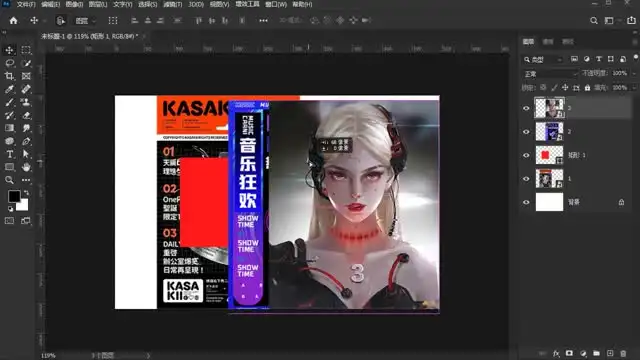The width and height of the screenshot is (640, 360).
Task: Select the Sponge/Dodge tool
Action: click(x=9, y=141)
